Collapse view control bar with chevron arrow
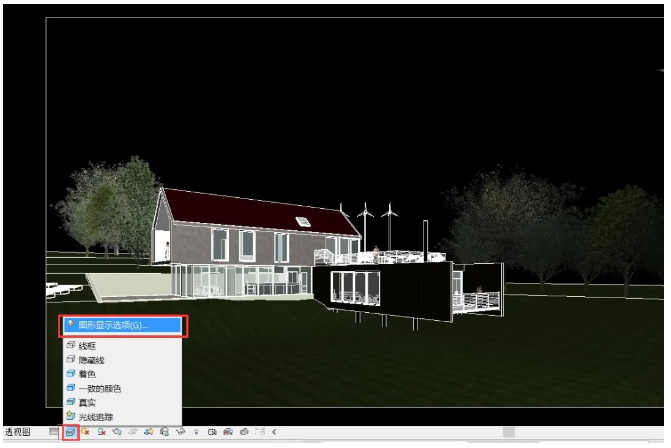This screenshot has height=448, width=671. 274,432
